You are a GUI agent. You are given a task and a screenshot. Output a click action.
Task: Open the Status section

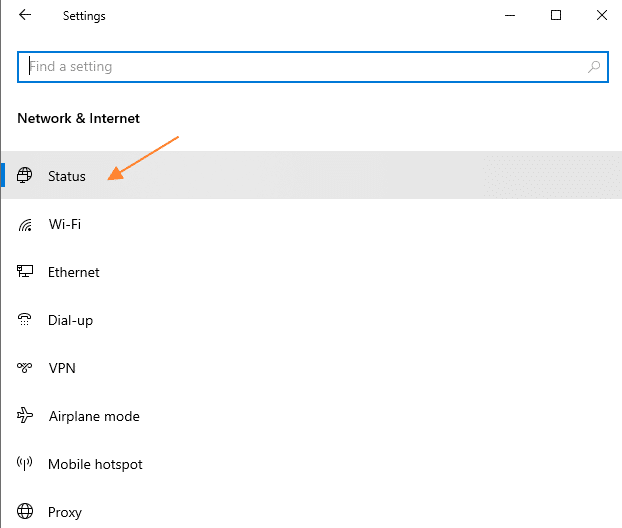coord(312,175)
